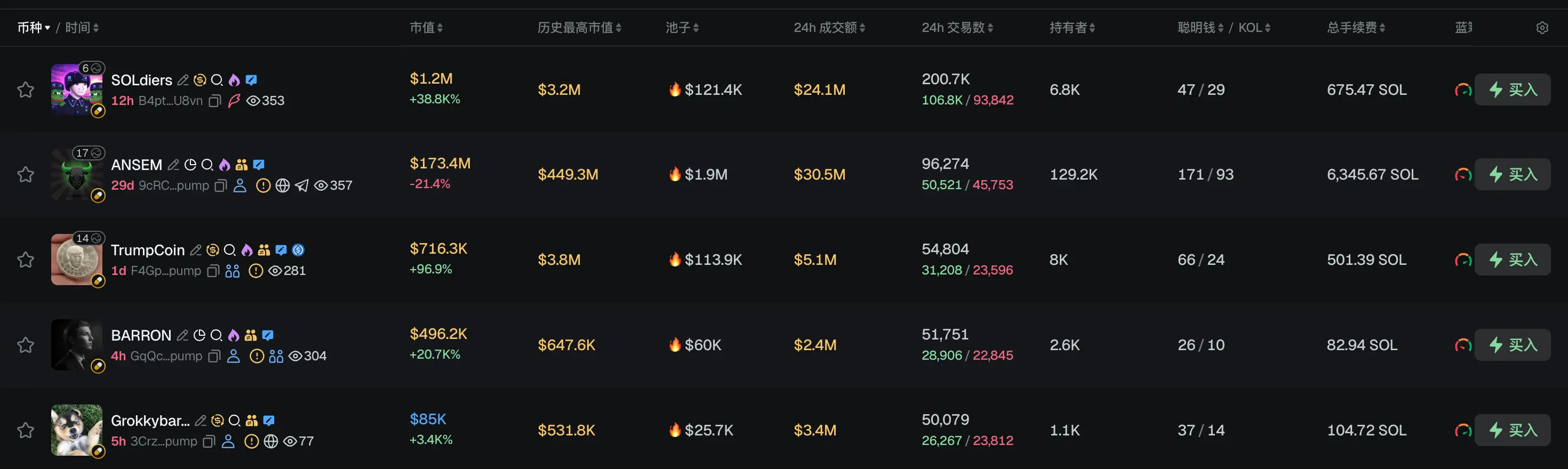The image size is (1568, 469).
Task: Sort by 历史最高市值 column
Action: pyautogui.click(x=580, y=28)
